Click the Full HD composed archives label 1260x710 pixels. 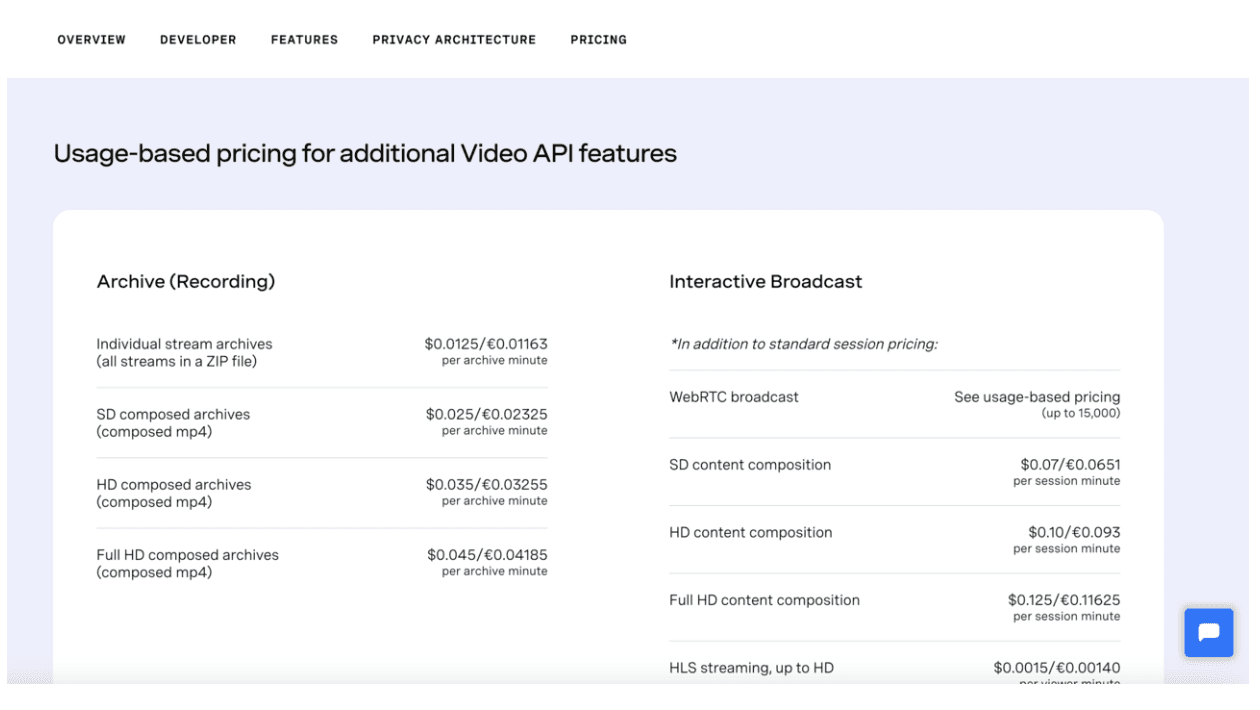(x=187, y=555)
